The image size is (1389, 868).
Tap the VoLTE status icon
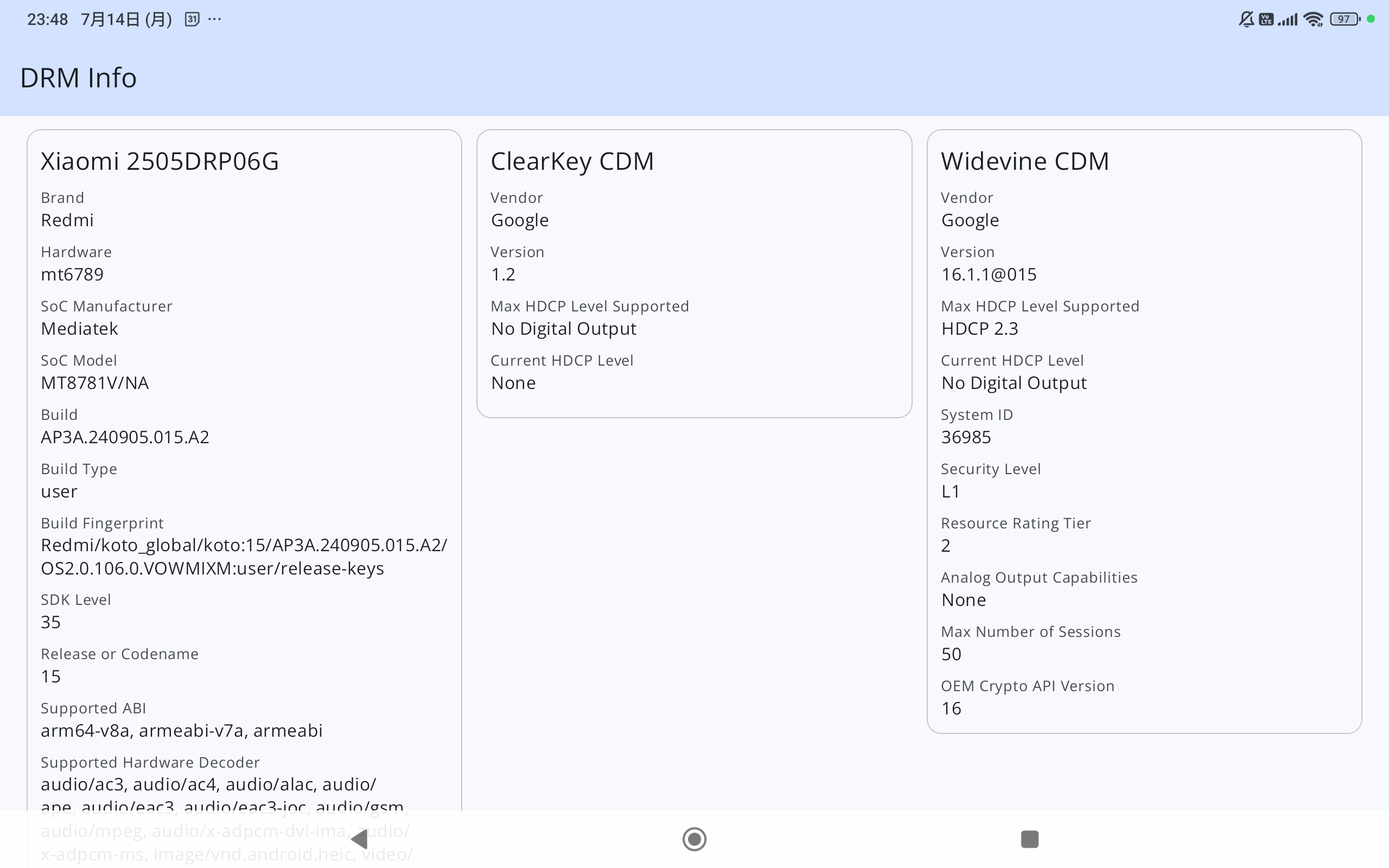1266,20
